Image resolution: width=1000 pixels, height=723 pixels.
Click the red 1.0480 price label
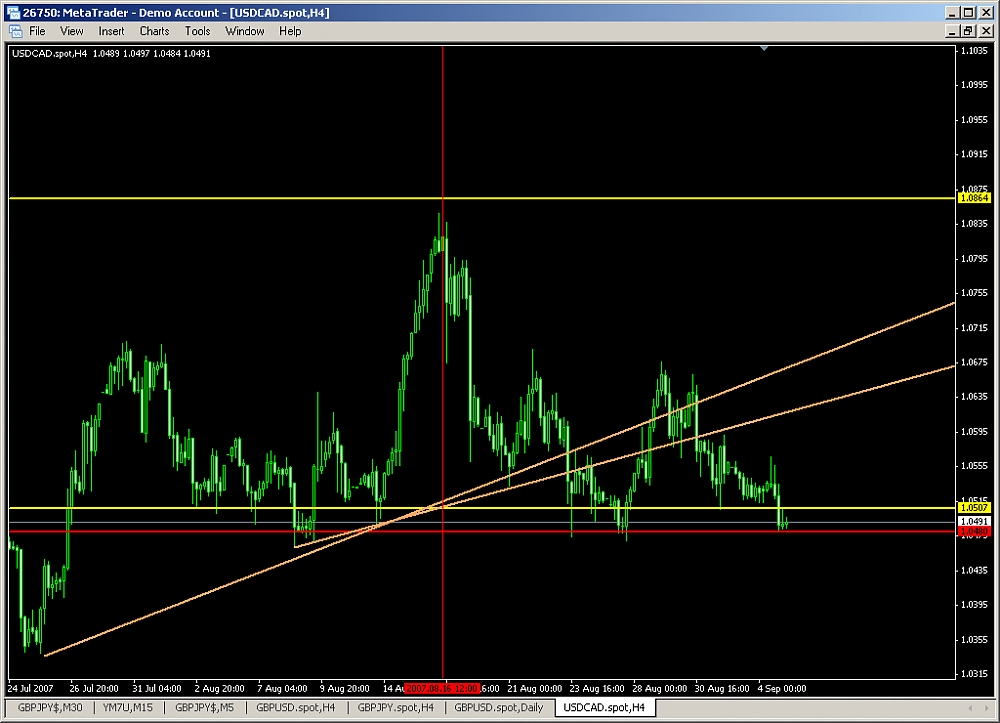point(974,531)
